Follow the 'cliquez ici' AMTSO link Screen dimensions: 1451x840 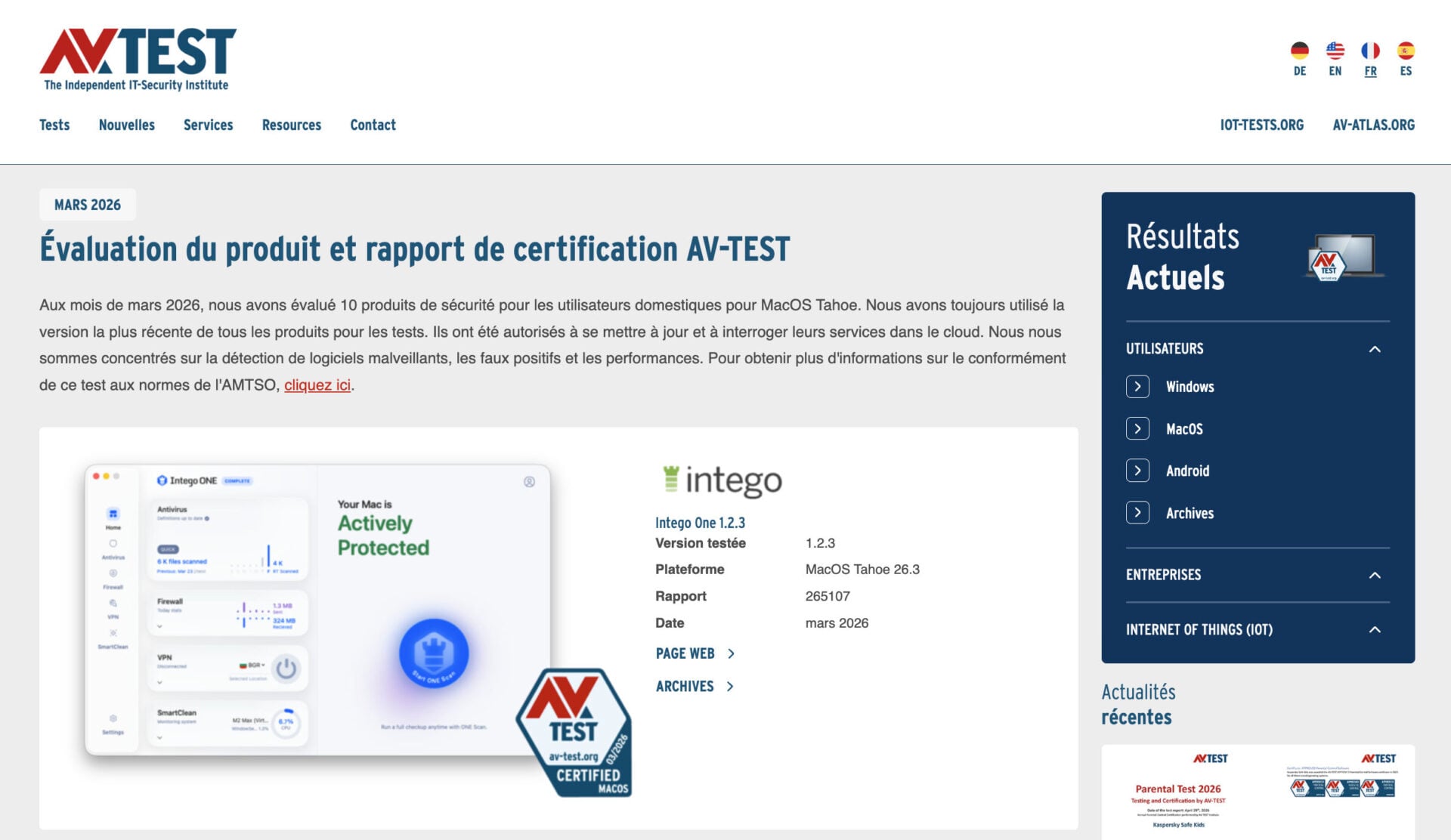click(317, 384)
